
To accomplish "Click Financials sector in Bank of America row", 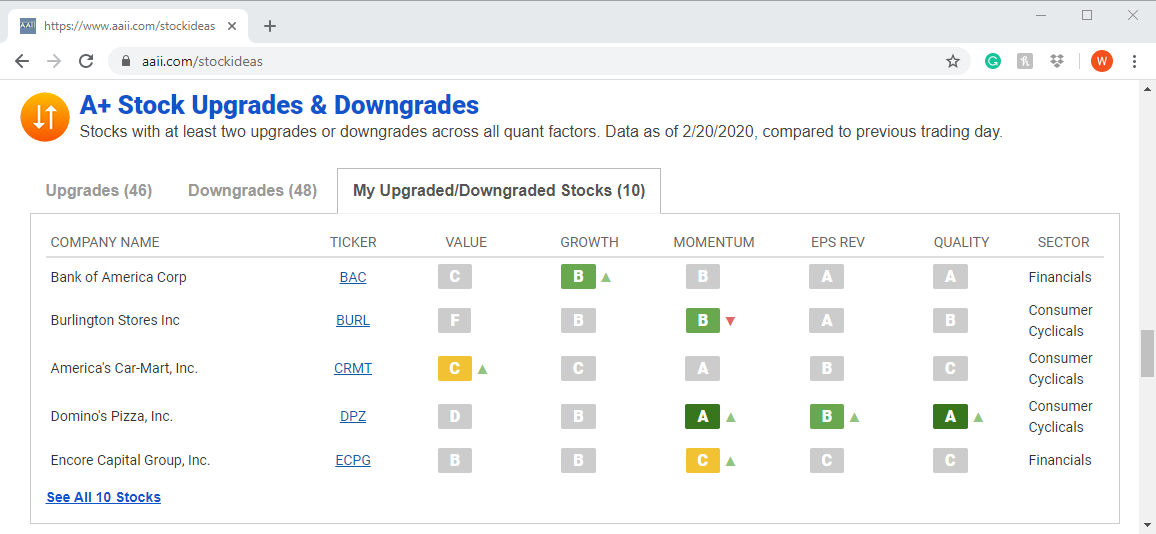I will [x=1060, y=277].
